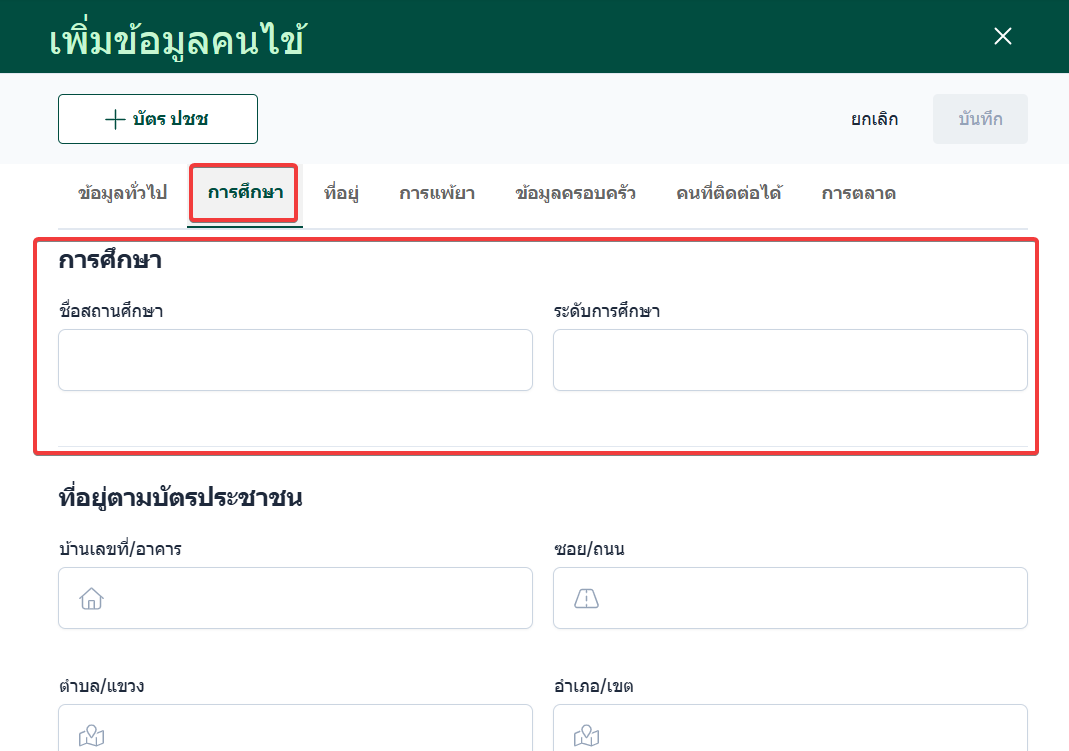Switch to the ข้อมูลครอบครัว tab
The image size is (1069, 751).
coord(575,193)
